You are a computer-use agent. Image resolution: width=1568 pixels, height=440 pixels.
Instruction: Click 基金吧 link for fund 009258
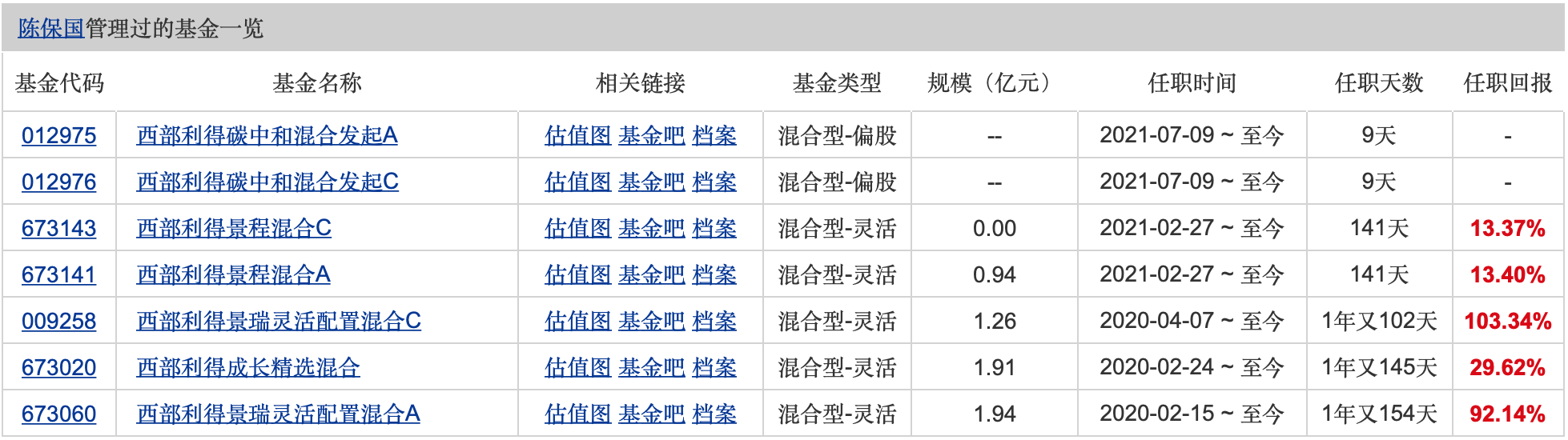click(652, 321)
